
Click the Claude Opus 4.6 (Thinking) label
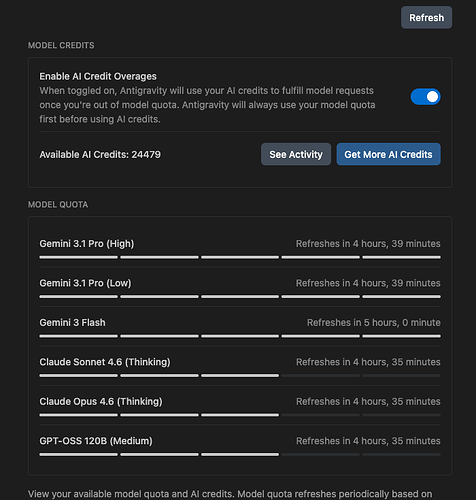pos(101,402)
